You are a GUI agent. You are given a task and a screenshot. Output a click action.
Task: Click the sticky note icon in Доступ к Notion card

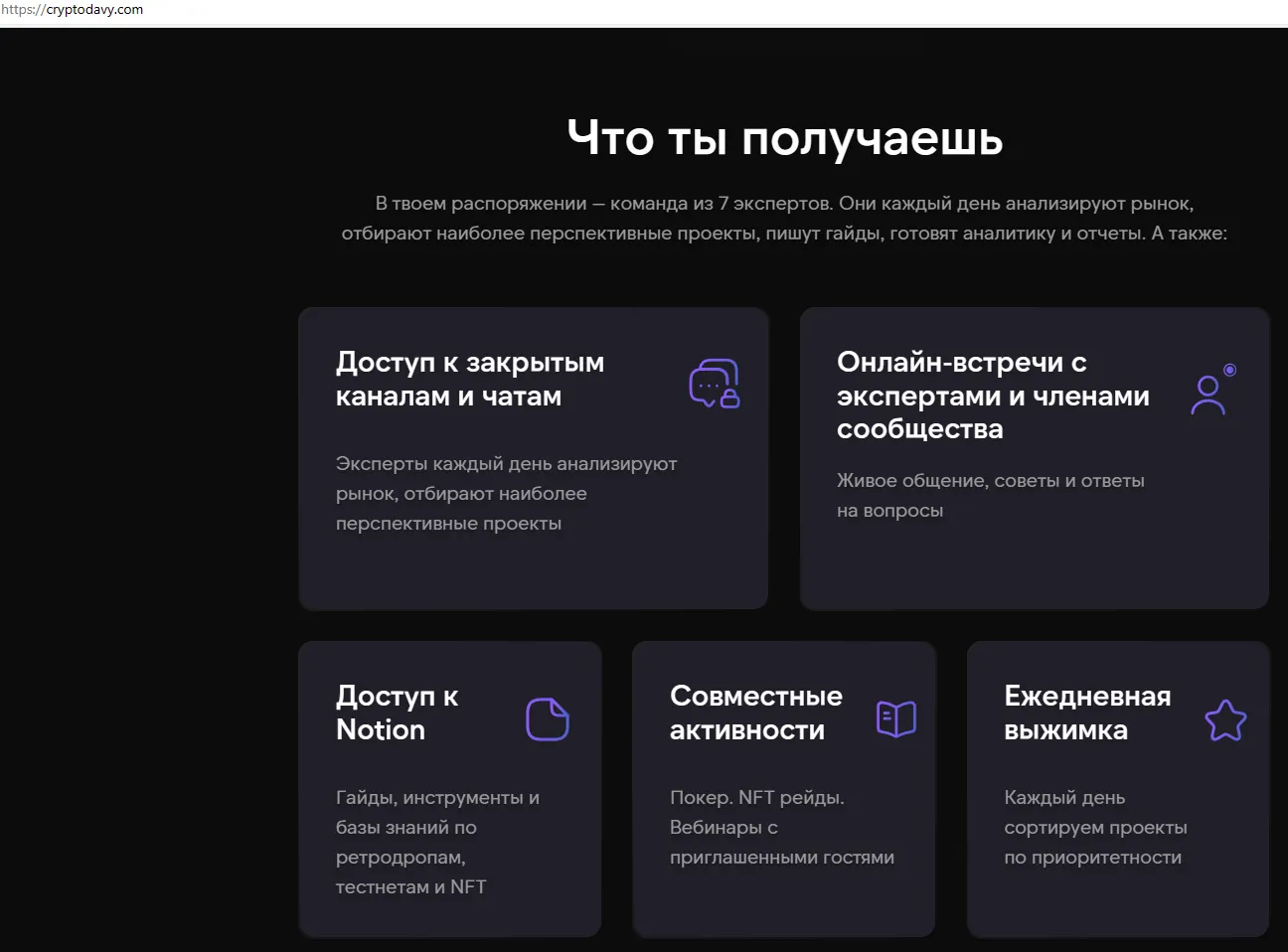[x=548, y=719]
